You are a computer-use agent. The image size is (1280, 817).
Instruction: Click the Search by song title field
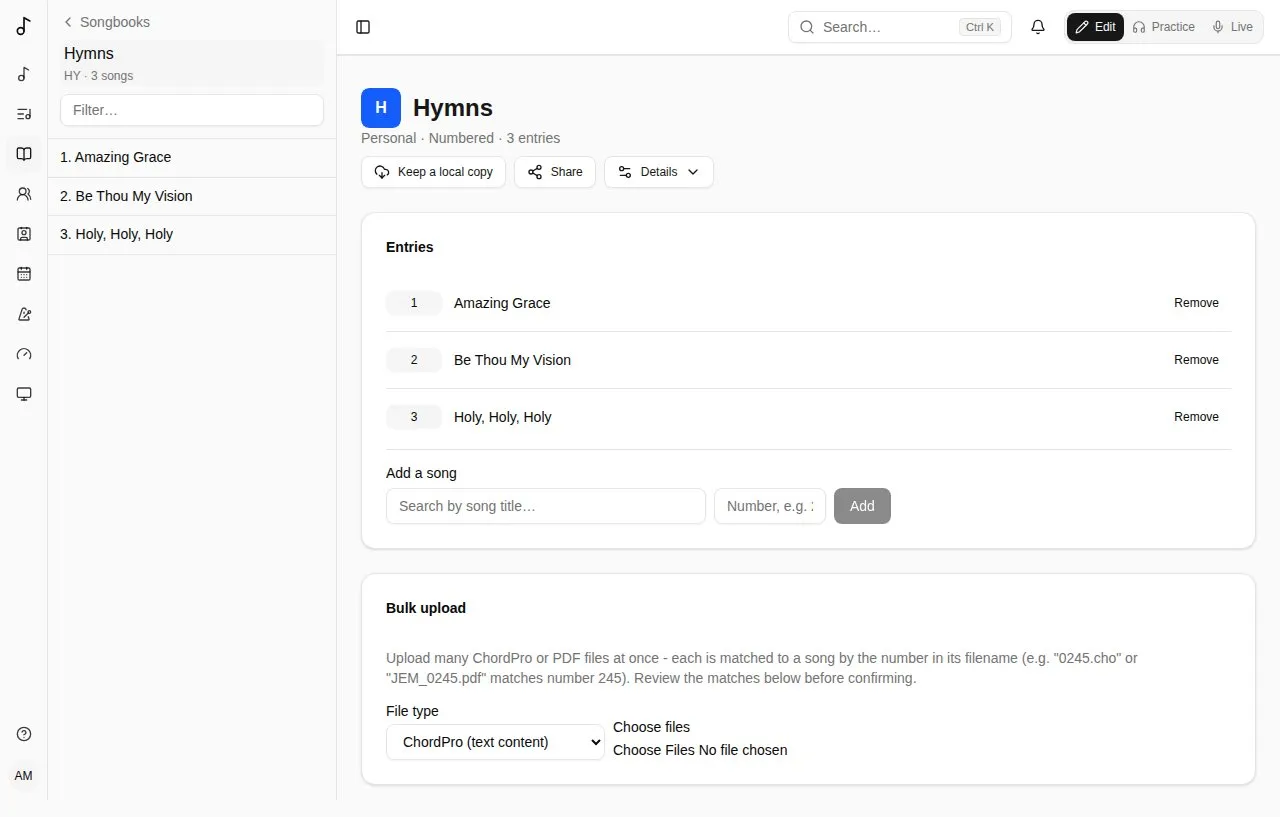point(546,506)
